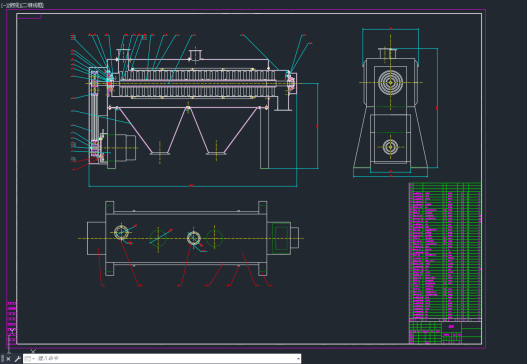Expand recent commands dropdown in command line
Screen dimensions: 527x364
point(30,359)
